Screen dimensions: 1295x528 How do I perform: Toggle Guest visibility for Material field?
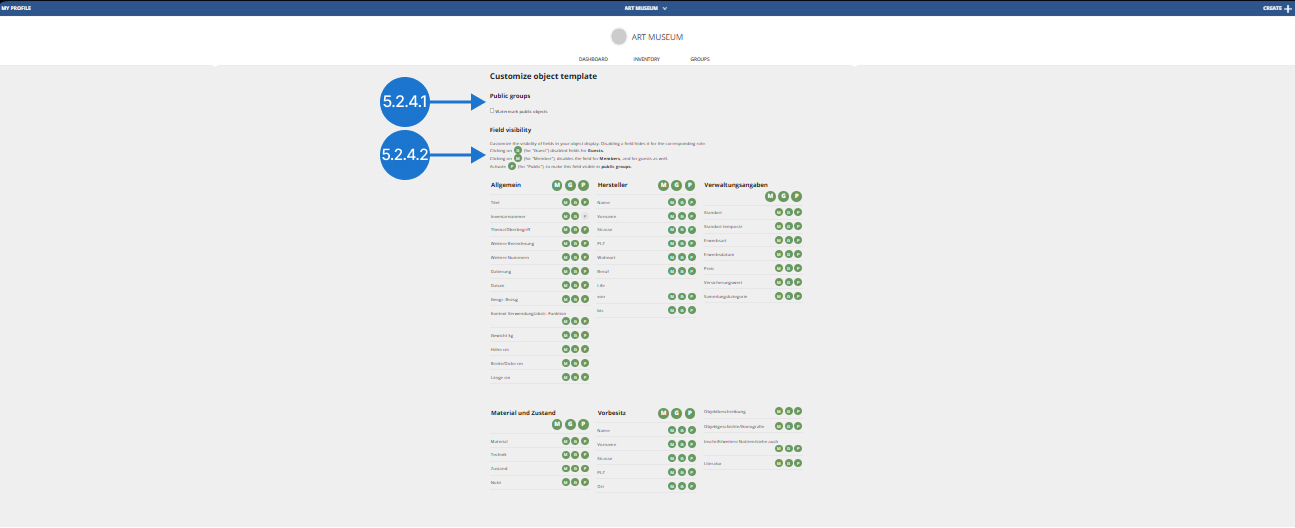575,441
